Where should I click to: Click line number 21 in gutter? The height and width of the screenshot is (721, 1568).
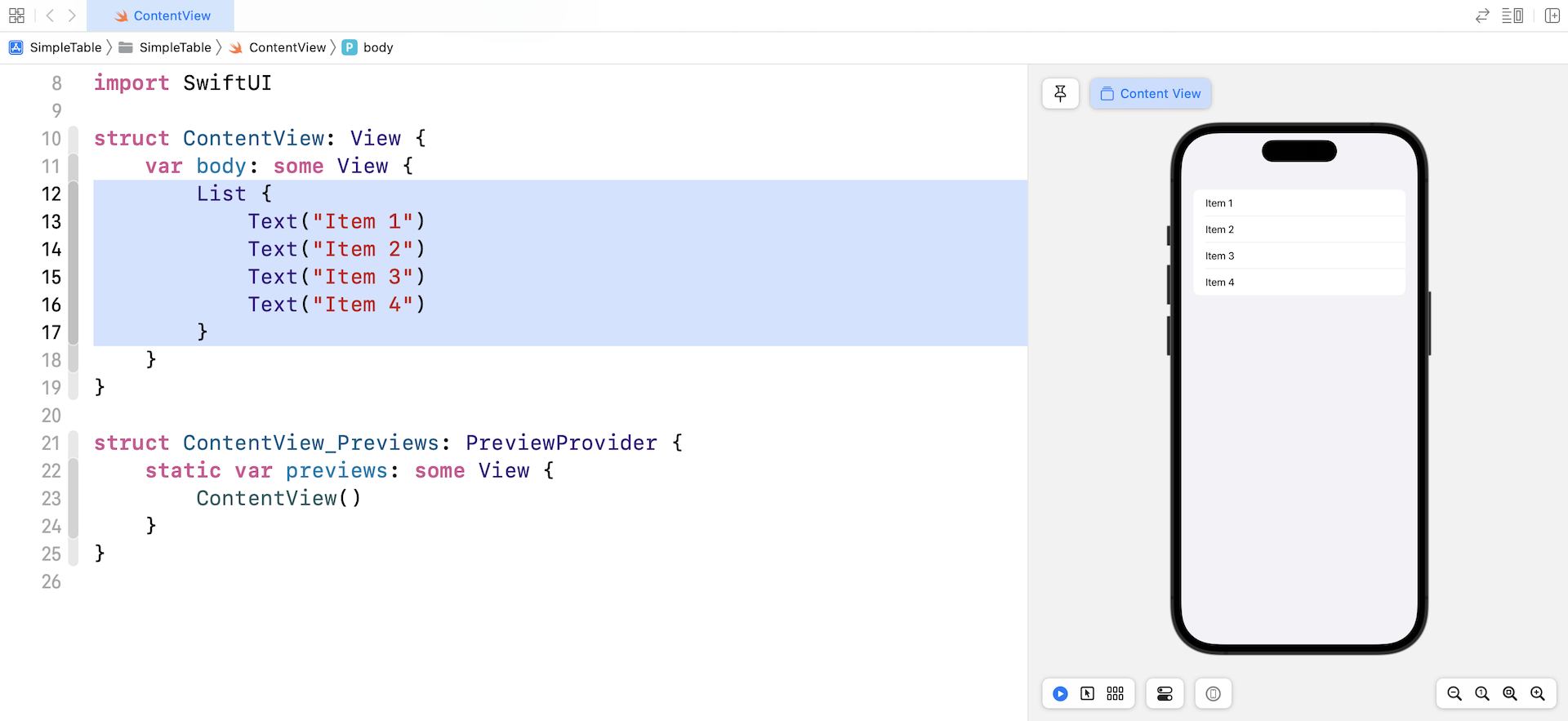(51, 443)
